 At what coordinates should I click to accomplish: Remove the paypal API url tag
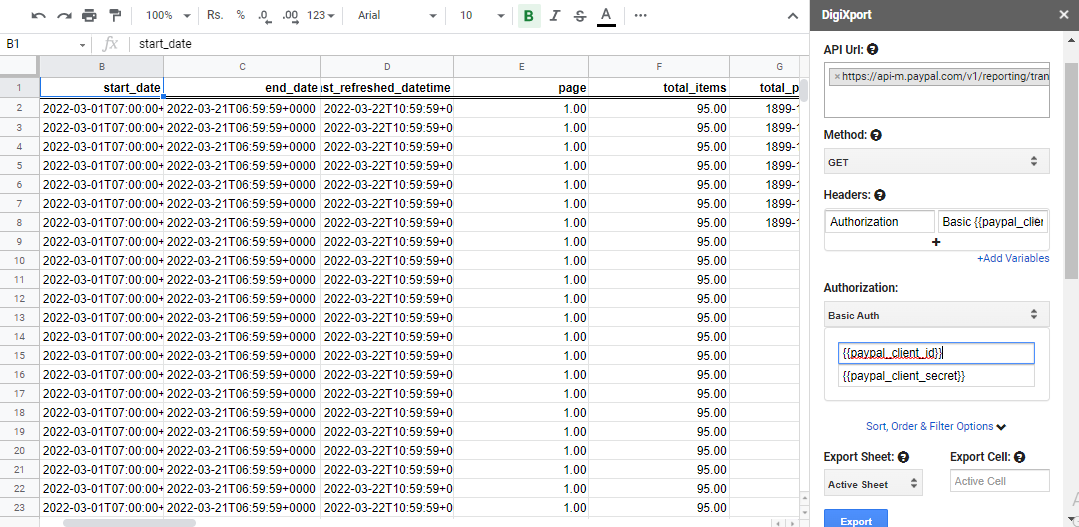click(x=837, y=77)
